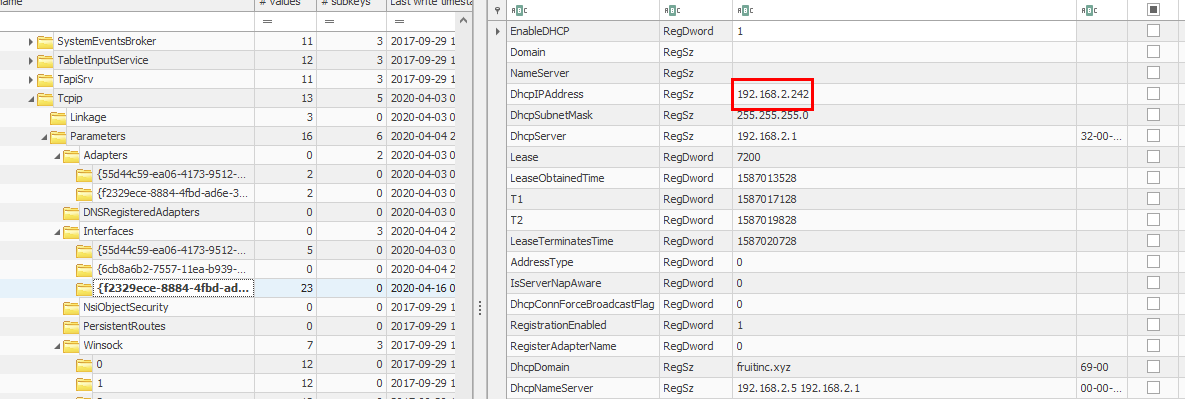Expand the SystemEventsBroker key

point(31,41)
